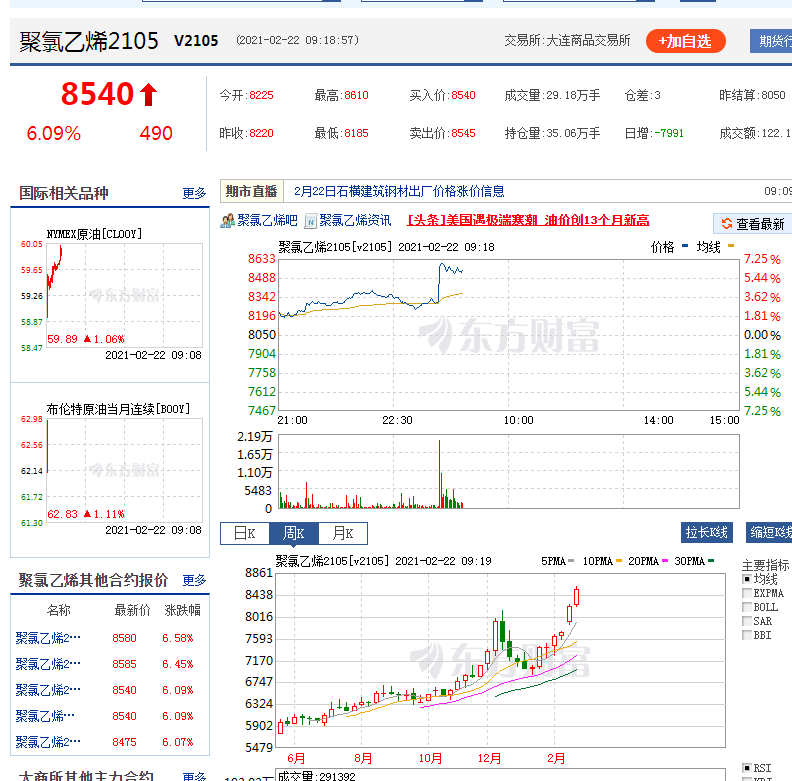This screenshot has width=792, height=781.
Task: Open the 头条 美国遇极端寒潮 headline
Action: pos(528,220)
